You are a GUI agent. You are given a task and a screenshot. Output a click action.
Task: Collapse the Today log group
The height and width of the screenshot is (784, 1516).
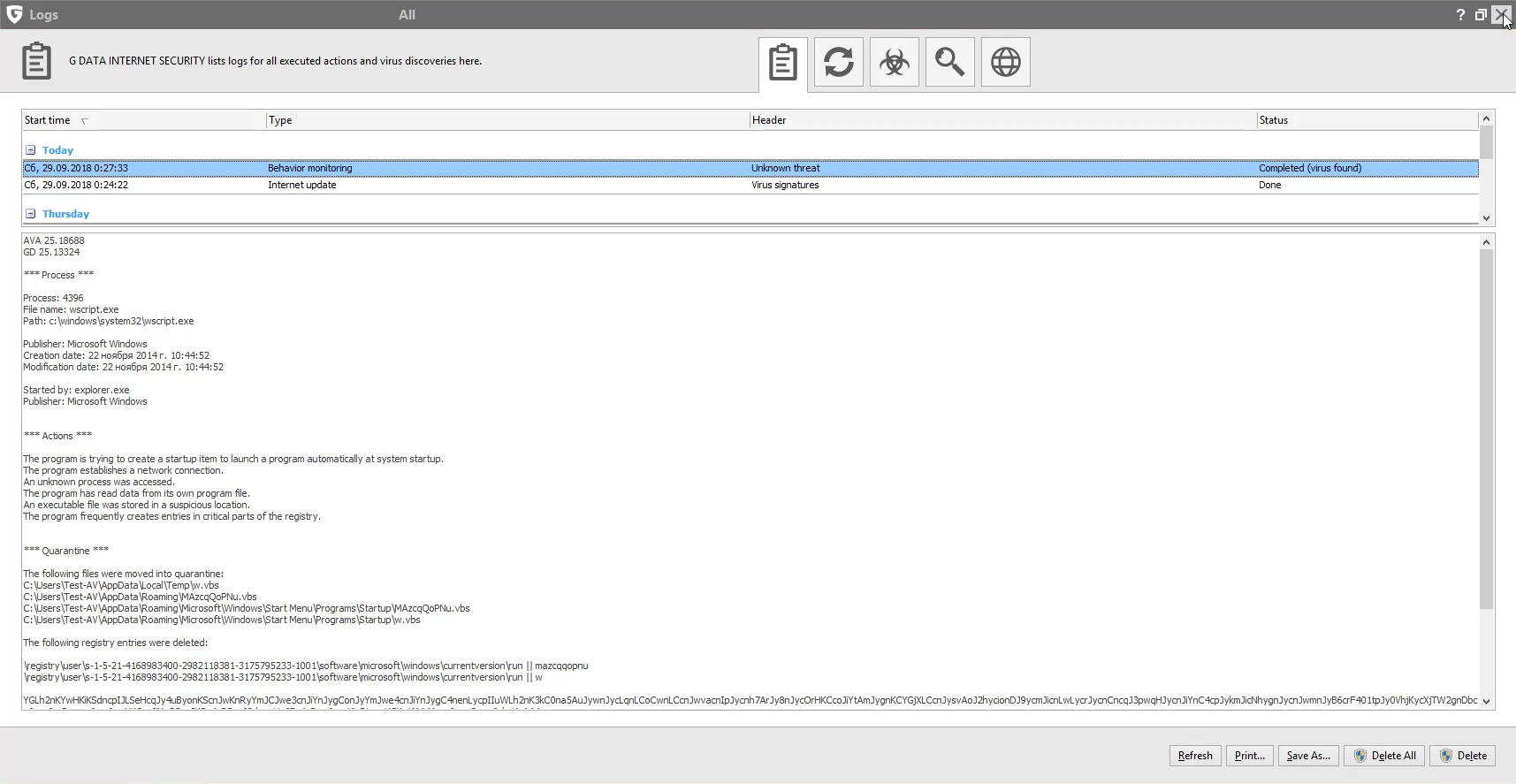point(30,150)
